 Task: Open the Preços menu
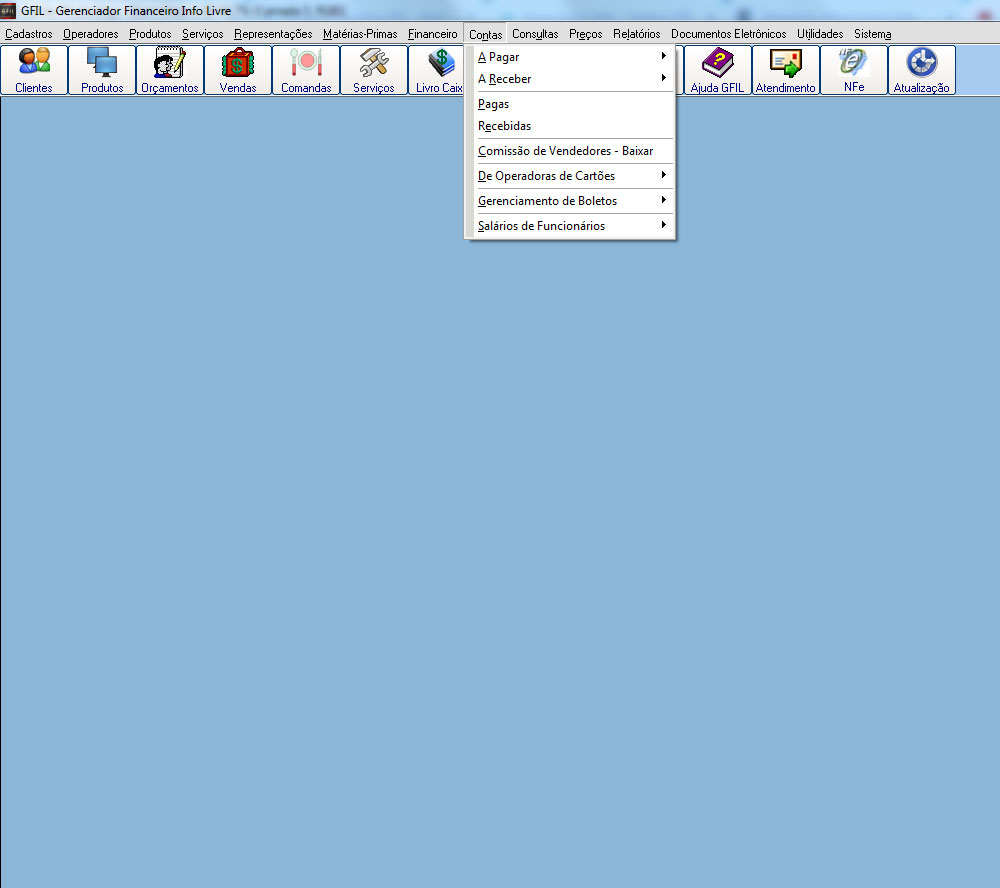(x=585, y=34)
